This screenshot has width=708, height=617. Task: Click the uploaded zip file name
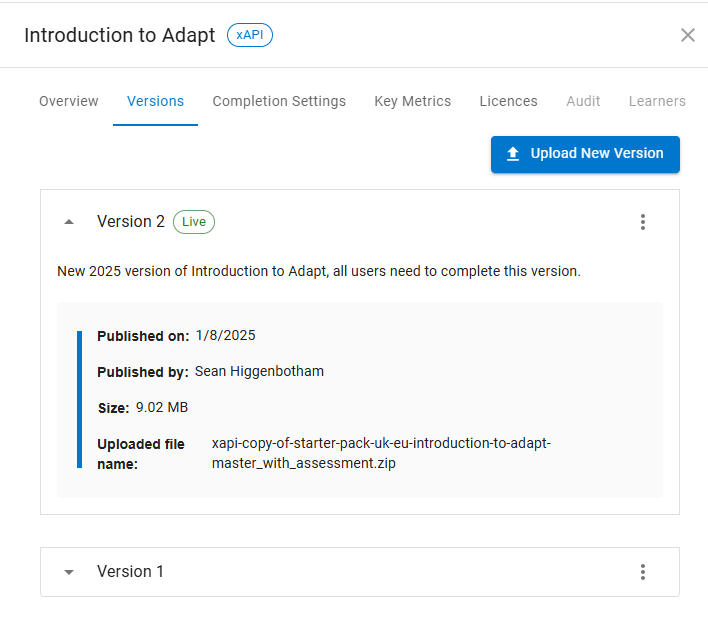pos(381,453)
